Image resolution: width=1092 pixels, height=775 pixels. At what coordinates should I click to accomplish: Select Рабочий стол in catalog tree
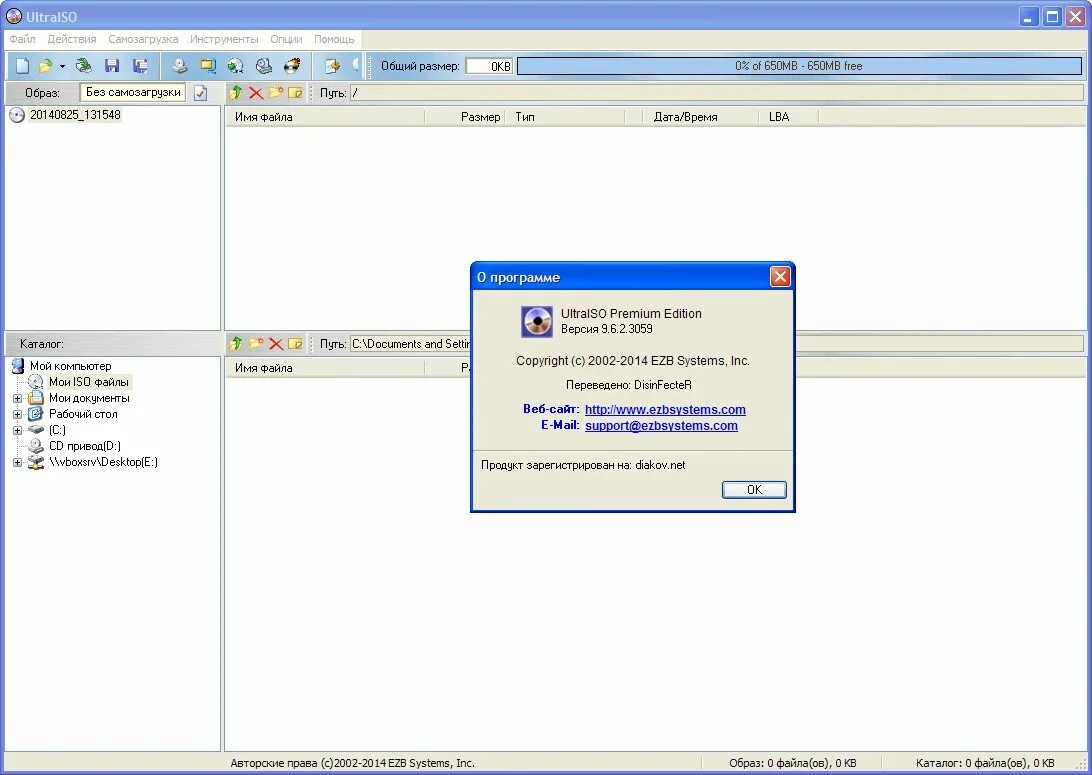(x=83, y=414)
